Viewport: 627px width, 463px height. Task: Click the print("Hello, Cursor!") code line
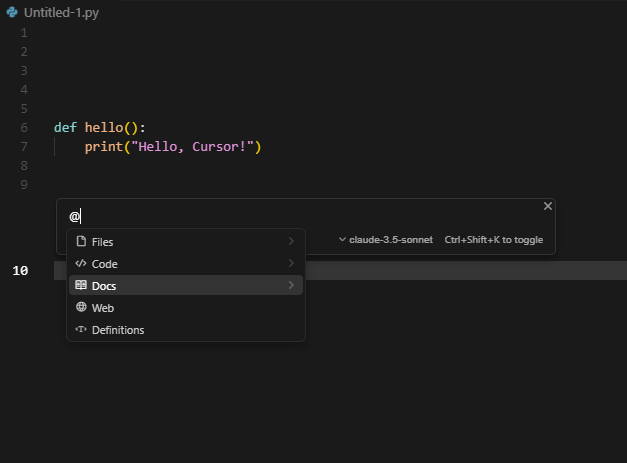(172, 147)
